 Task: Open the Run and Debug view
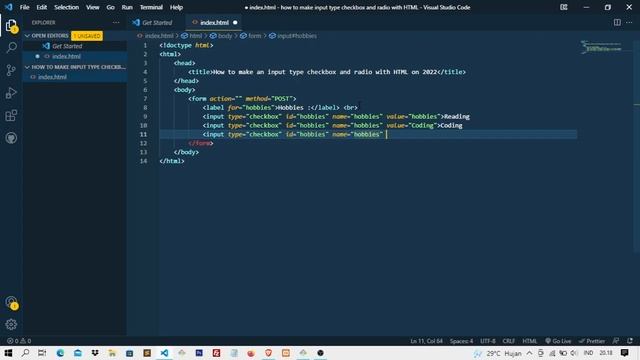11,93
